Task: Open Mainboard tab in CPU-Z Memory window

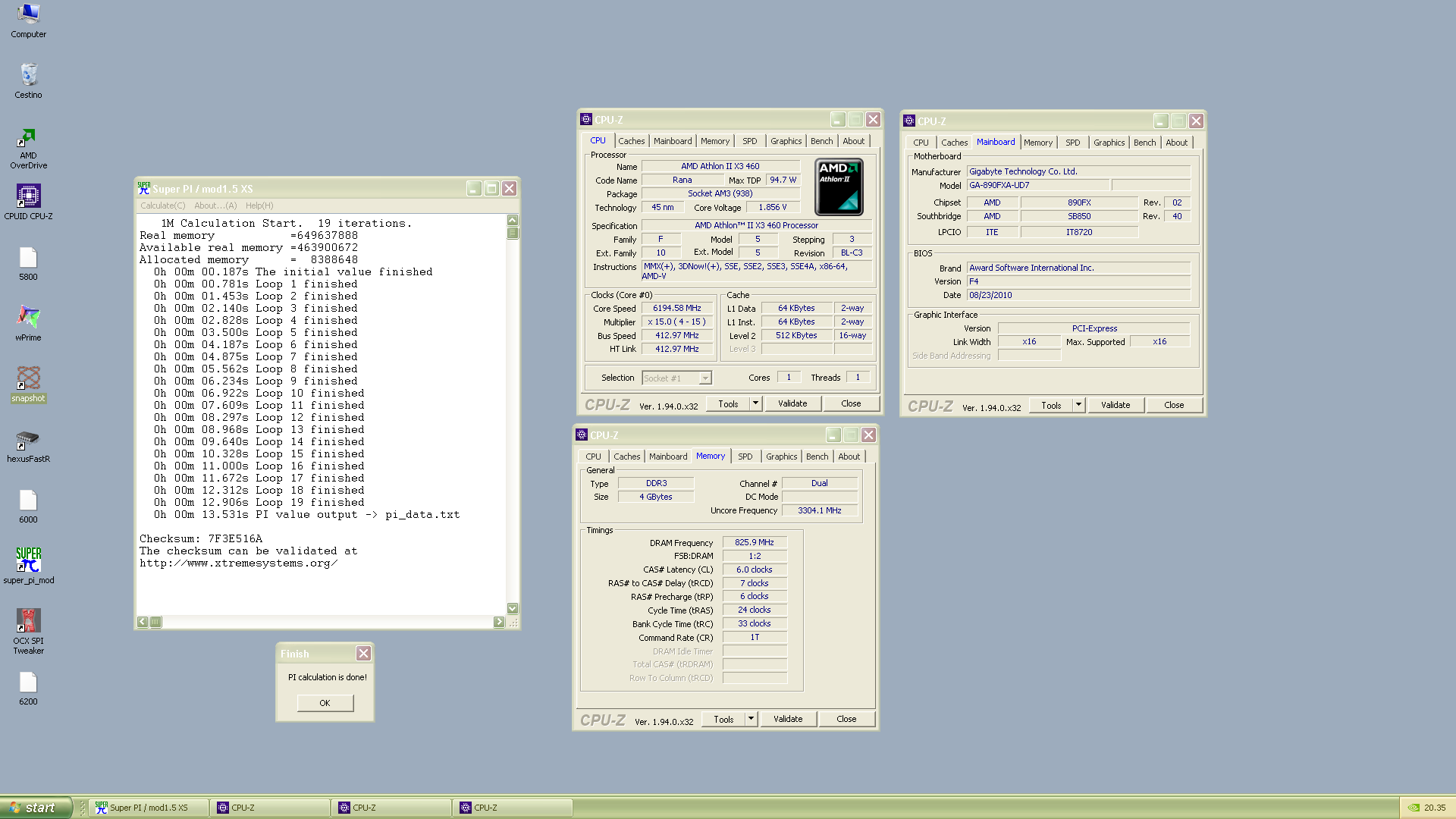Action: coord(667,457)
